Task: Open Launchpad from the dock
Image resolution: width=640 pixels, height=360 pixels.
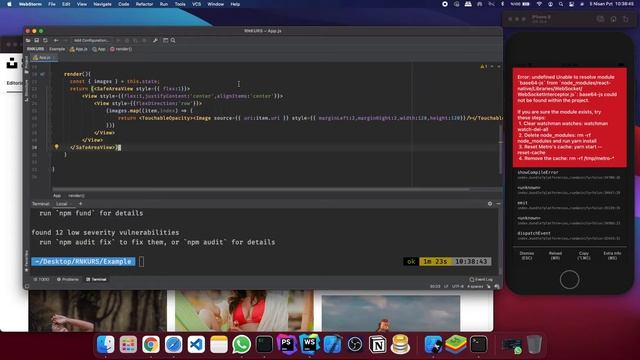Action: [128, 344]
